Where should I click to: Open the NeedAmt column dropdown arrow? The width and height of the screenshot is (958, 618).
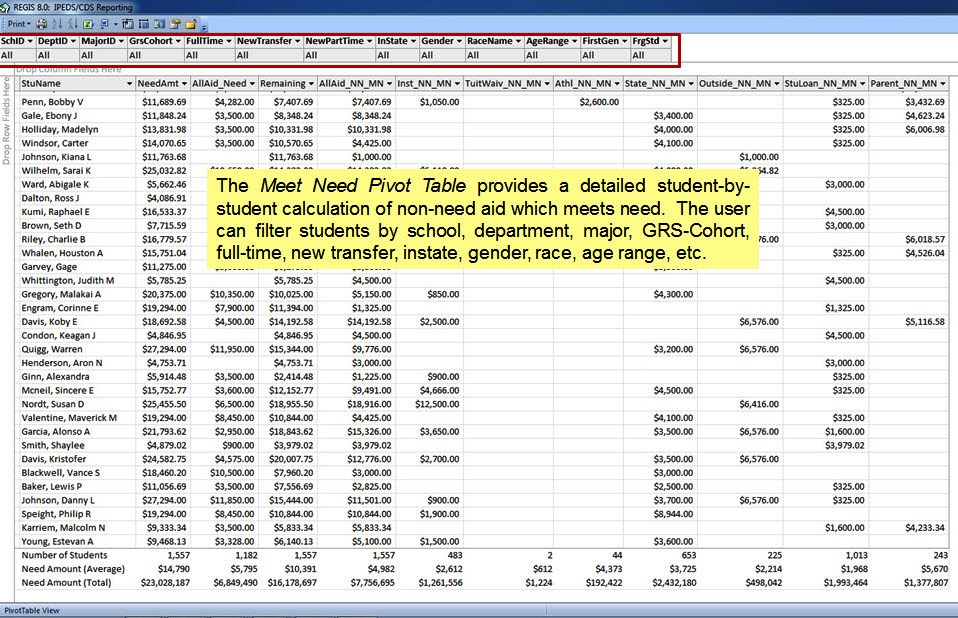point(185,83)
